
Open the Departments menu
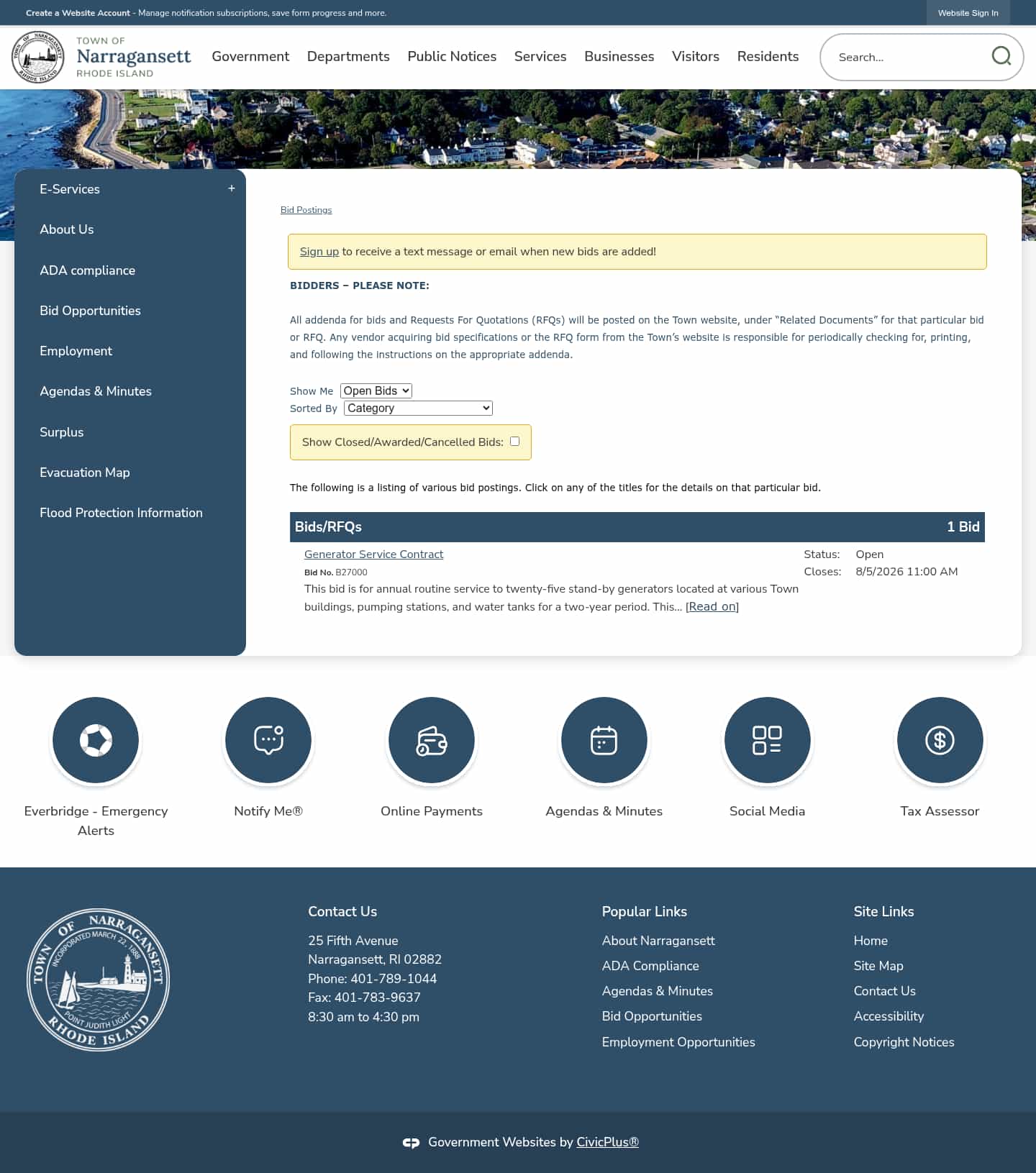click(x=348, y=56)
